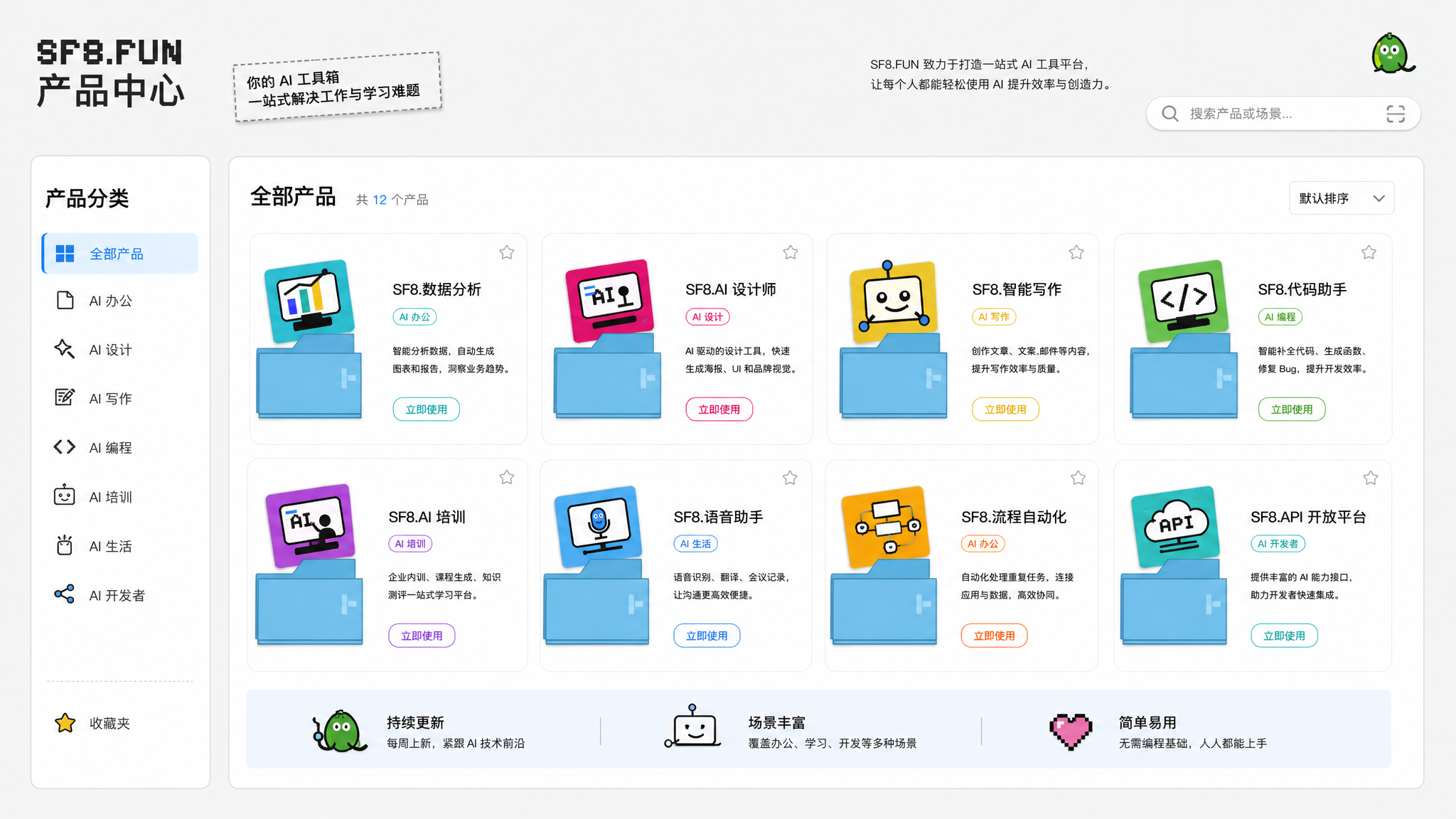Click the cup icon beside AI 生活
Screen dimensions: 1456x819
pos(65,545)
